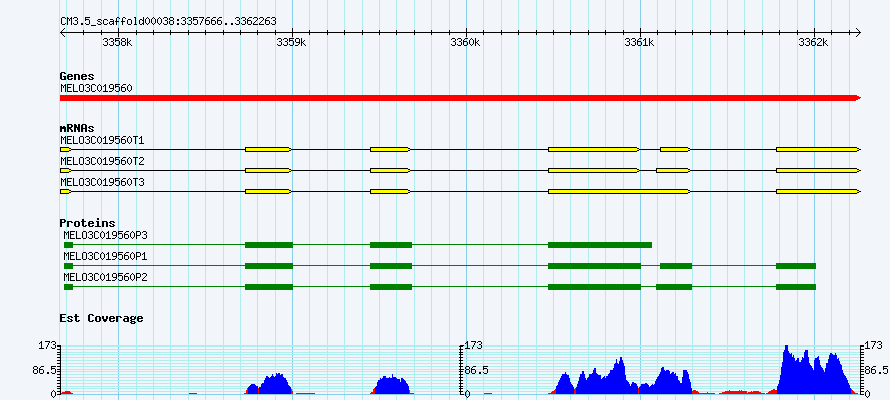Click the second CDS block of MELO3C019560P3
The width and height of the screenshot is (890, 400).
(269, 245)
